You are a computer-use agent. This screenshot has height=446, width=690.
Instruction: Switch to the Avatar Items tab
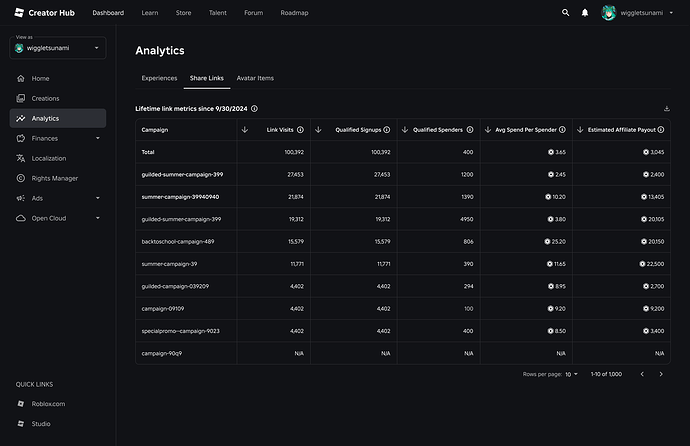click(255, 78)
